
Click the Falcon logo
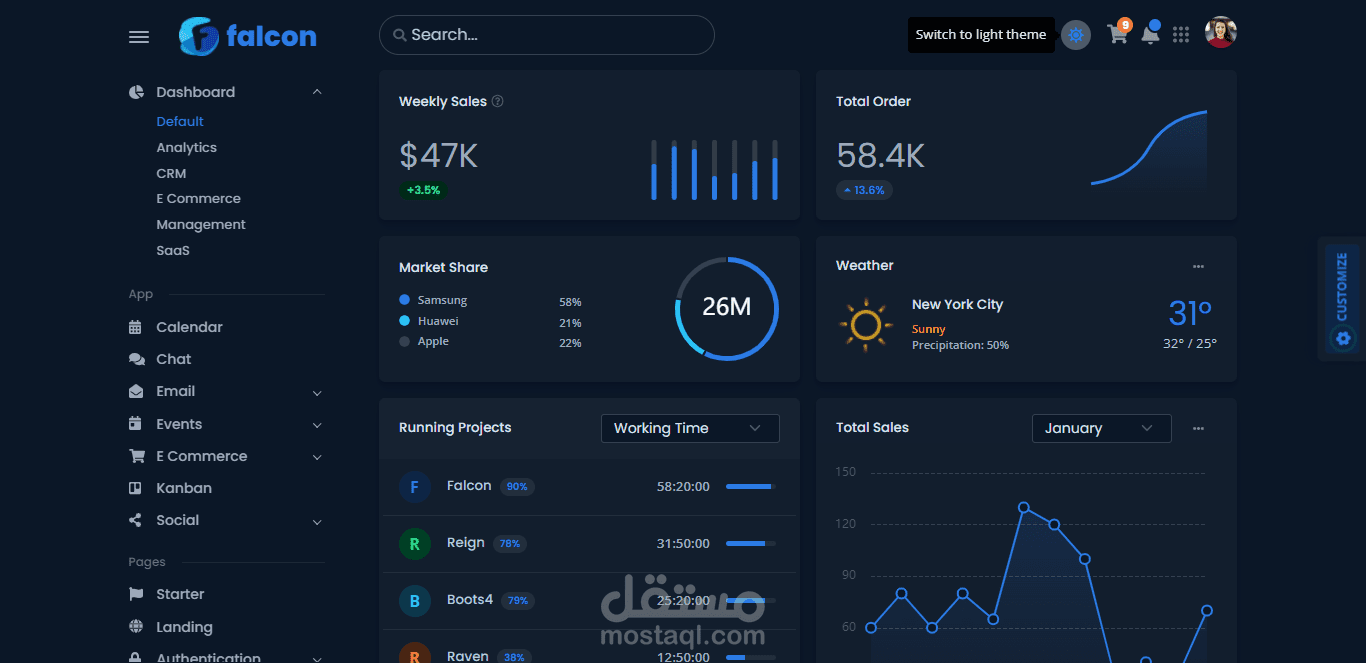248,36
